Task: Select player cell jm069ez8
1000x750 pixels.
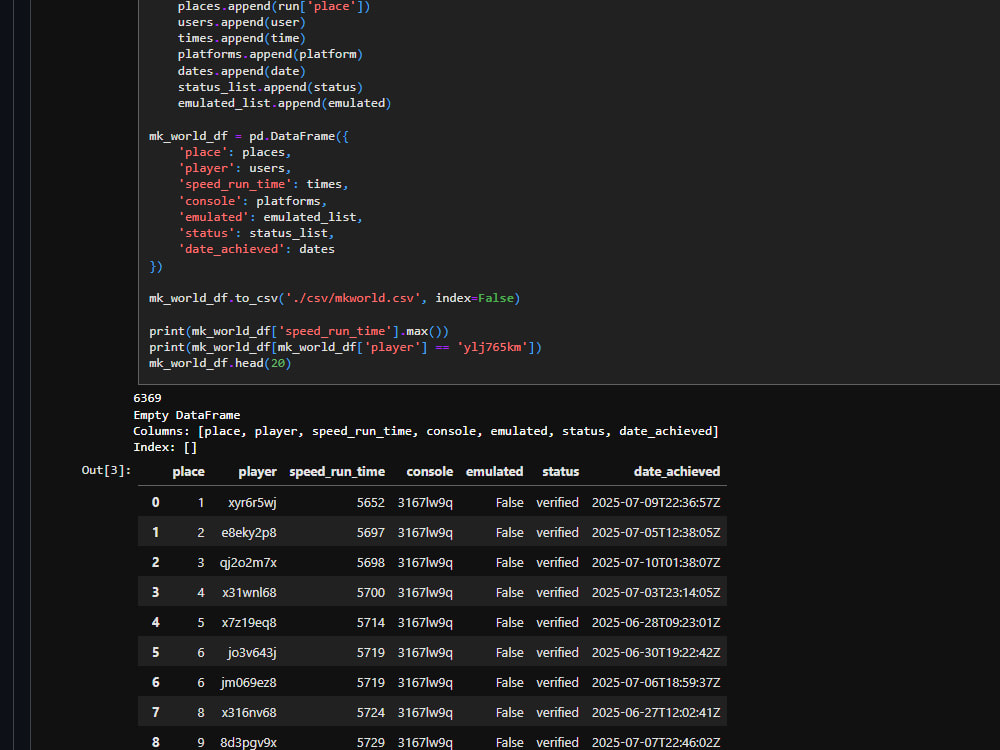Action: click(249, 682)
